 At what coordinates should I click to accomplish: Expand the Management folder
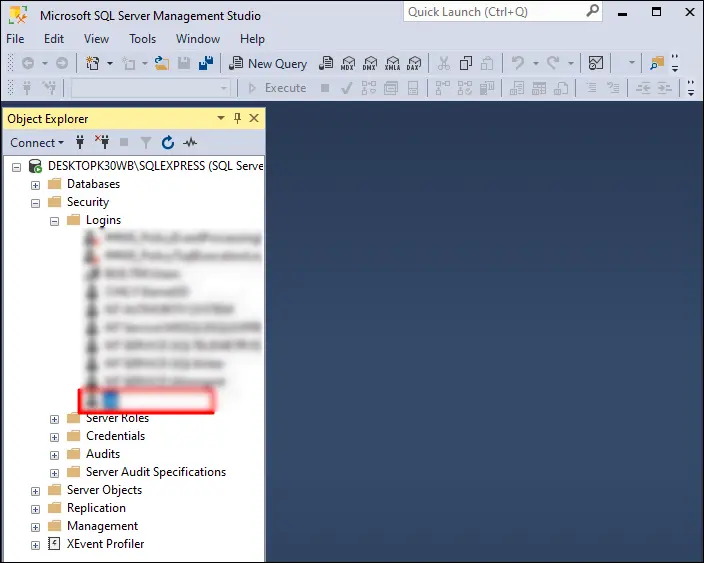pyautogui.click(x=35, y=527)
